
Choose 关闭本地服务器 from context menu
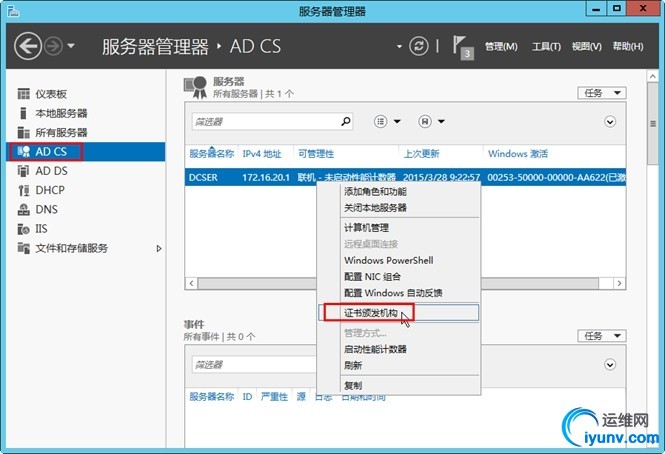point(375,208)
